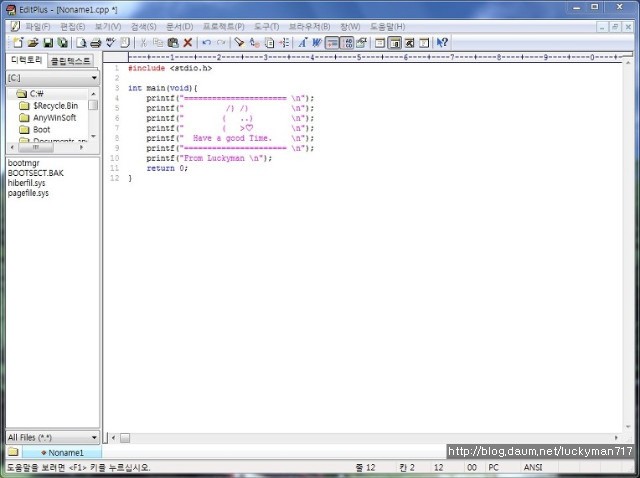Click the Cut scissors icon
Image resolution: width=640 pixels, height=478 pixels.
143,42
